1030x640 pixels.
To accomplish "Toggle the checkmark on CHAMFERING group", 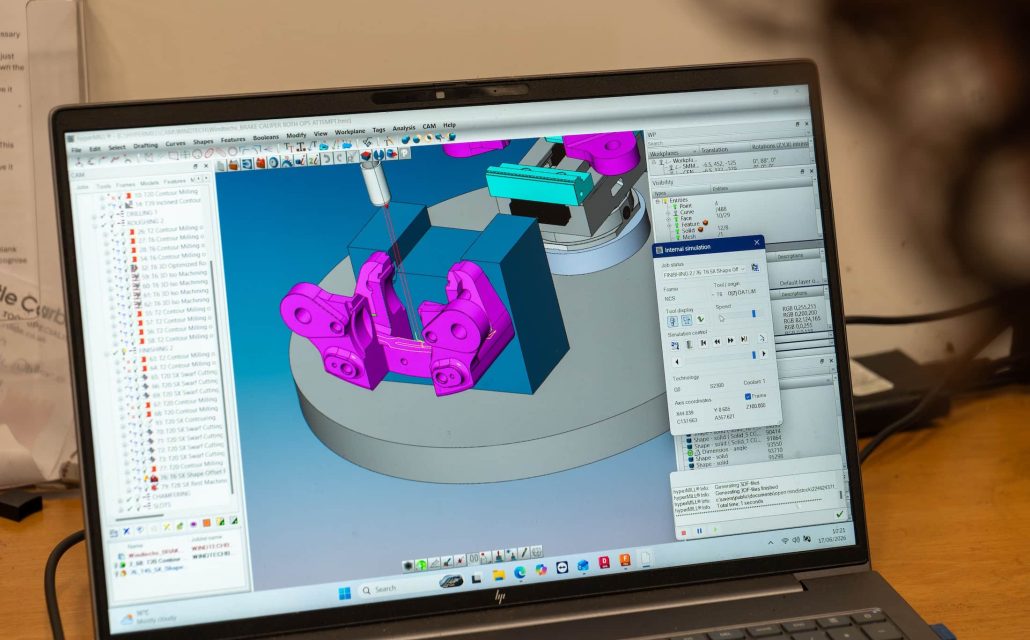I will [129, 499].
